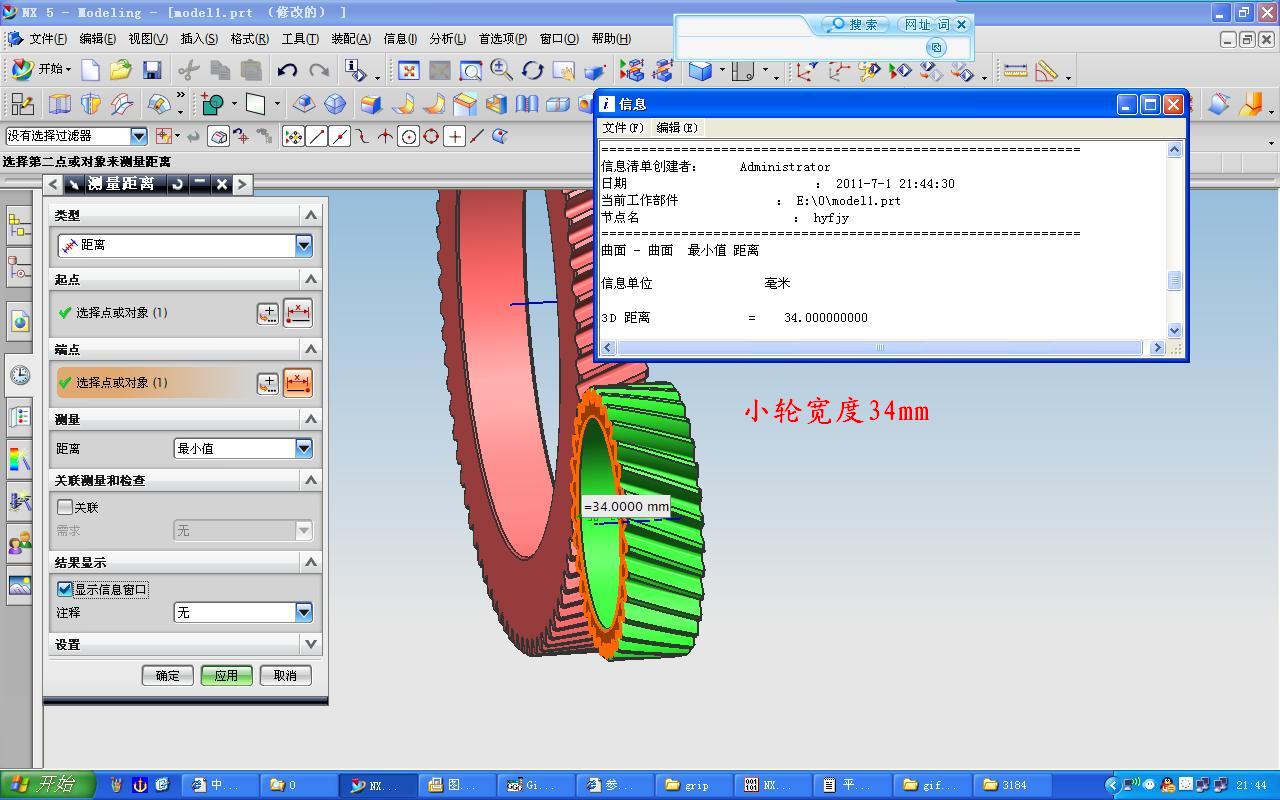
Task: Open the History clock sidebar icon
Action: pyautogui.click(x=19, y=375)
